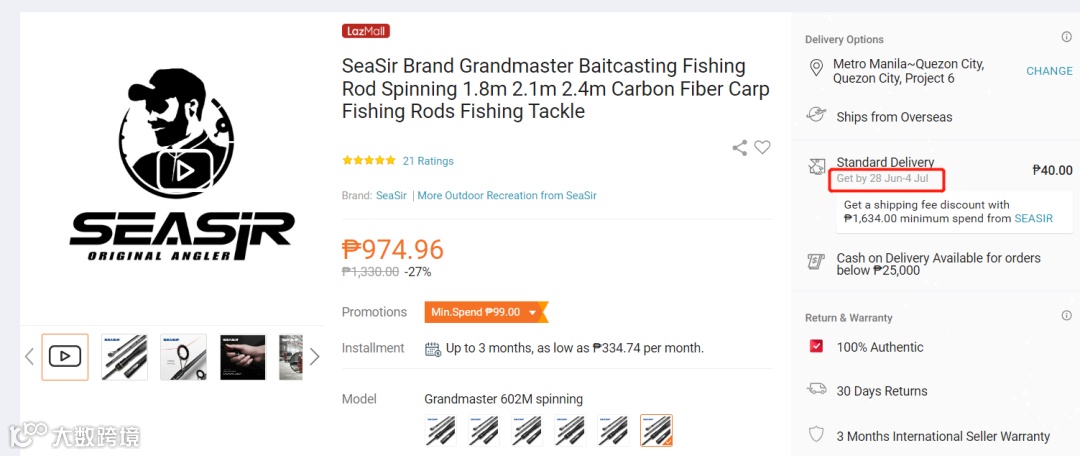1080x456 pixels.
Task: Click CHANGE delivery location link
Action: [x=1049, y=71]
